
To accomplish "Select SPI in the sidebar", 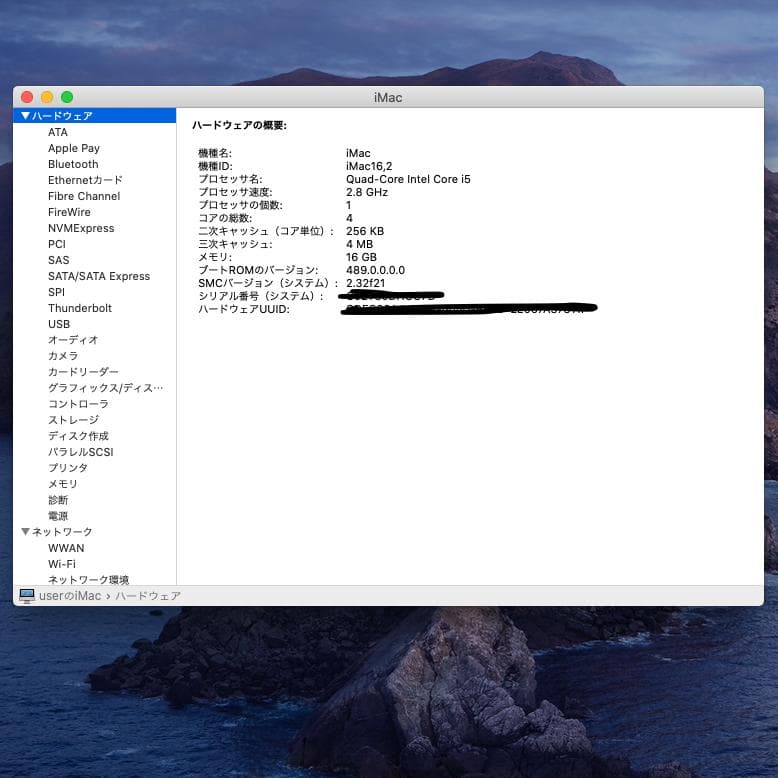I will pyautogui.click(x=56, y=292).
